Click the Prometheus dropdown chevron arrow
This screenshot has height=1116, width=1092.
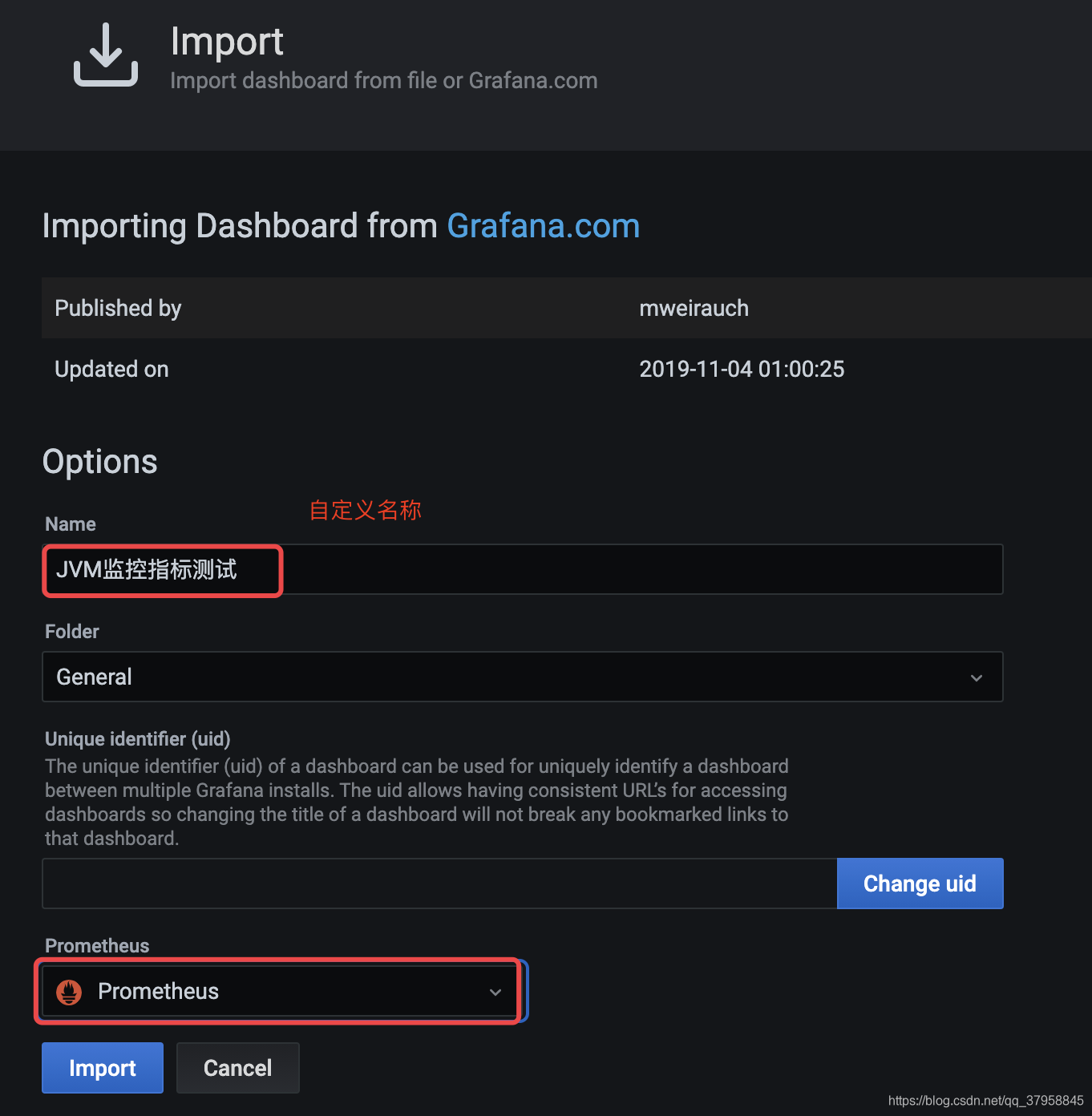click(495, 992)
